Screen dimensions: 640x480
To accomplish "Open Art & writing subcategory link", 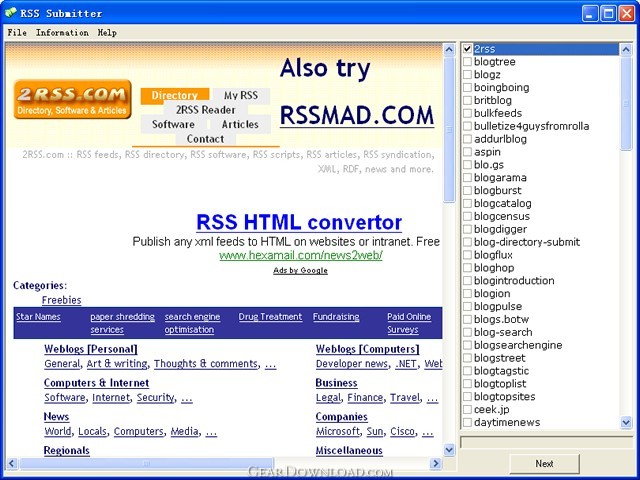I will click(117, 364).
